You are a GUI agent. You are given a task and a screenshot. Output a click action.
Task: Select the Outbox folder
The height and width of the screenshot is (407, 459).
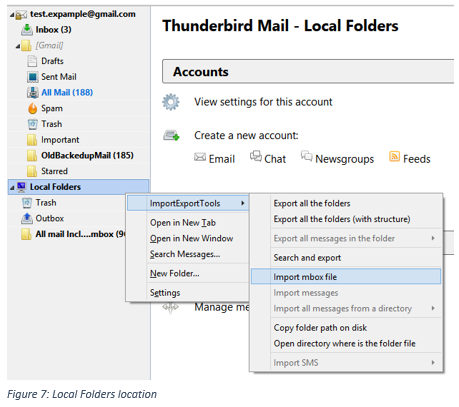(x=50, y=218)
